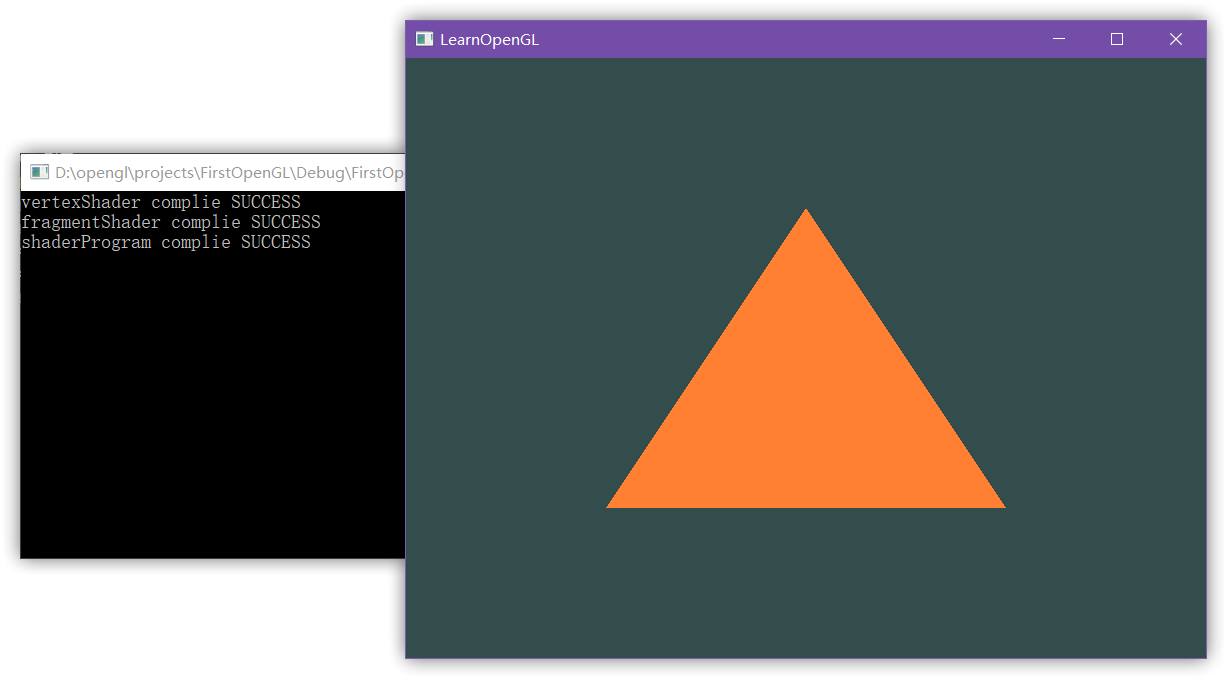1227x679 pixels.
Task: Maximize the LearnOpenGL window
Action: tap(1117, 39)
